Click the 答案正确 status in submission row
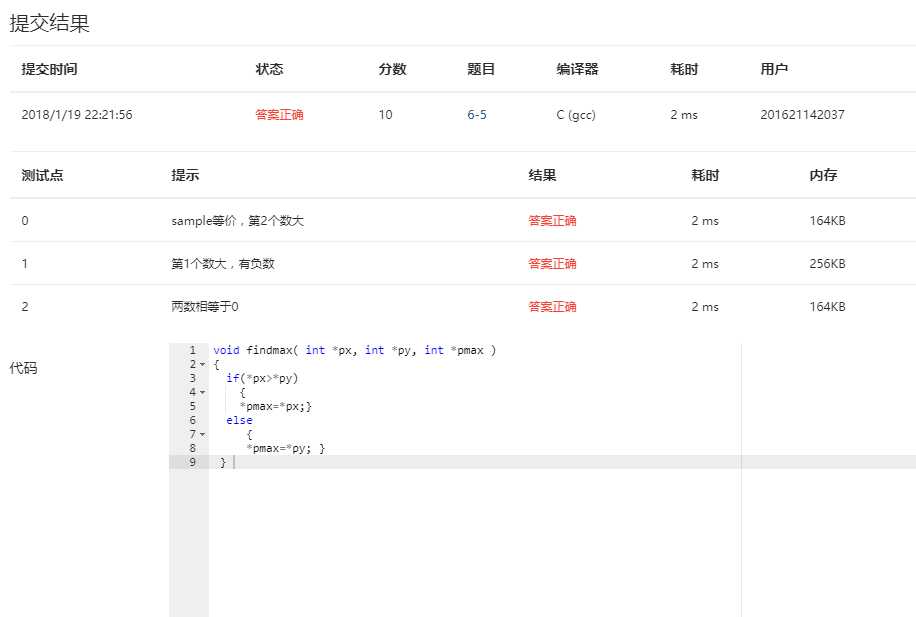This screenshot has width=916, height=617. pos(279,115)
